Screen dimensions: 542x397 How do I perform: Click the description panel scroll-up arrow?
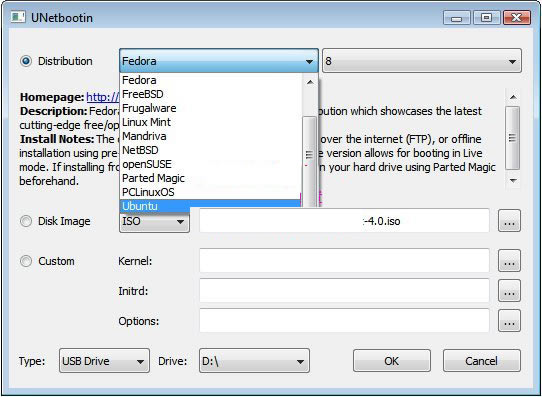coord(513,97)
